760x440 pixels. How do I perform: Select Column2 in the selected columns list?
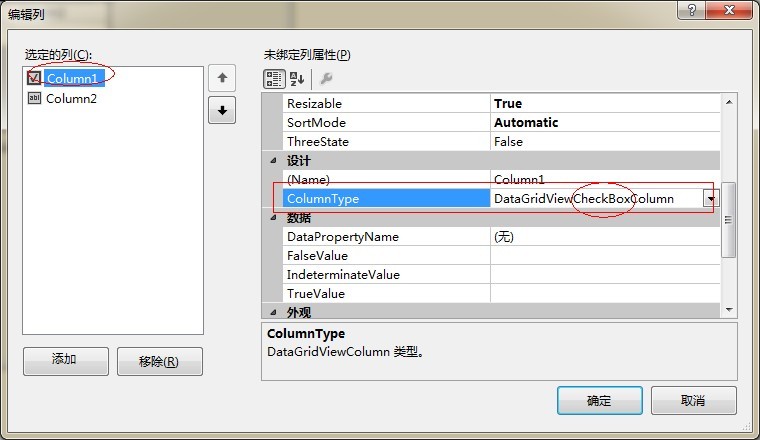point(71,98)
